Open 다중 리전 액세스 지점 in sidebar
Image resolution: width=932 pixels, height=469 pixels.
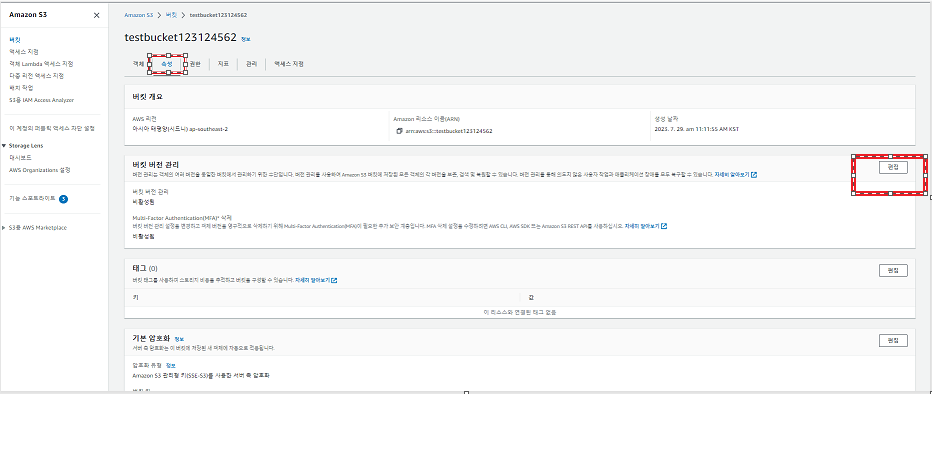36,75
